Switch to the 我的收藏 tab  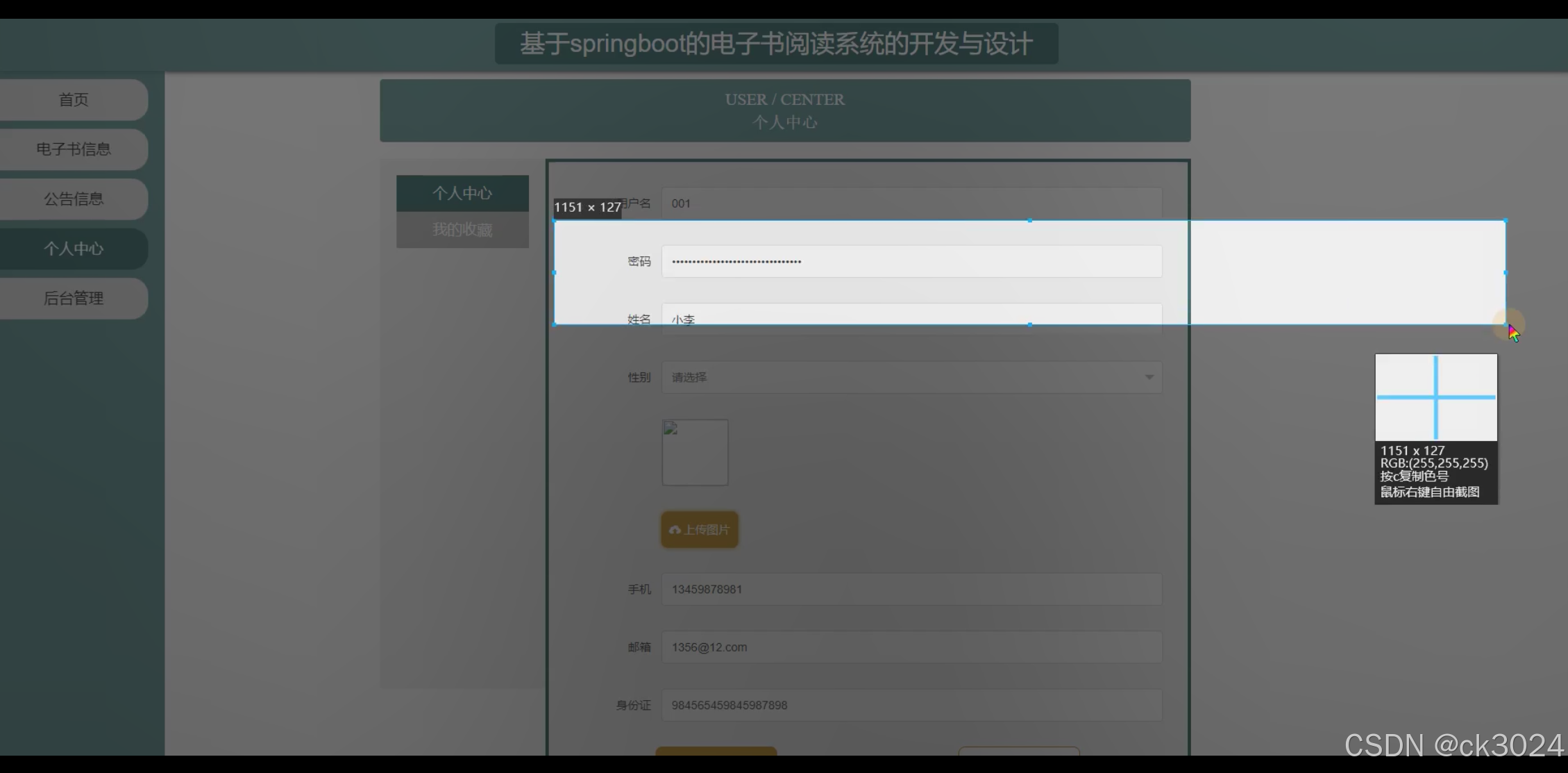point(462,230)
